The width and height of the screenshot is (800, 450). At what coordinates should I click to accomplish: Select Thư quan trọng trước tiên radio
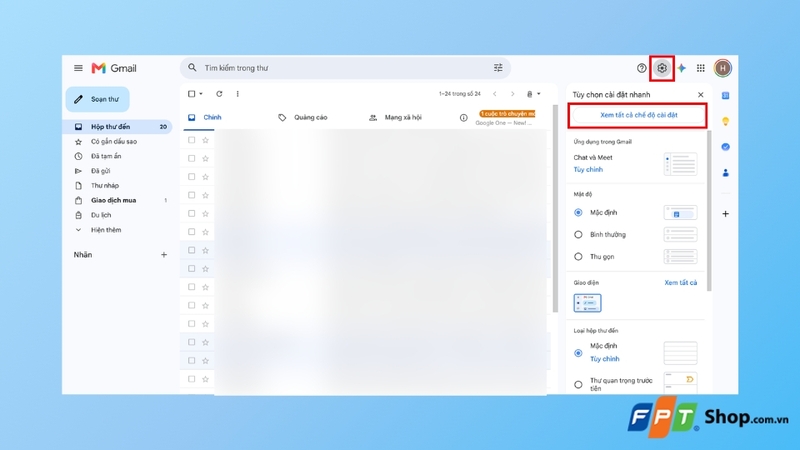pos(578,385)
